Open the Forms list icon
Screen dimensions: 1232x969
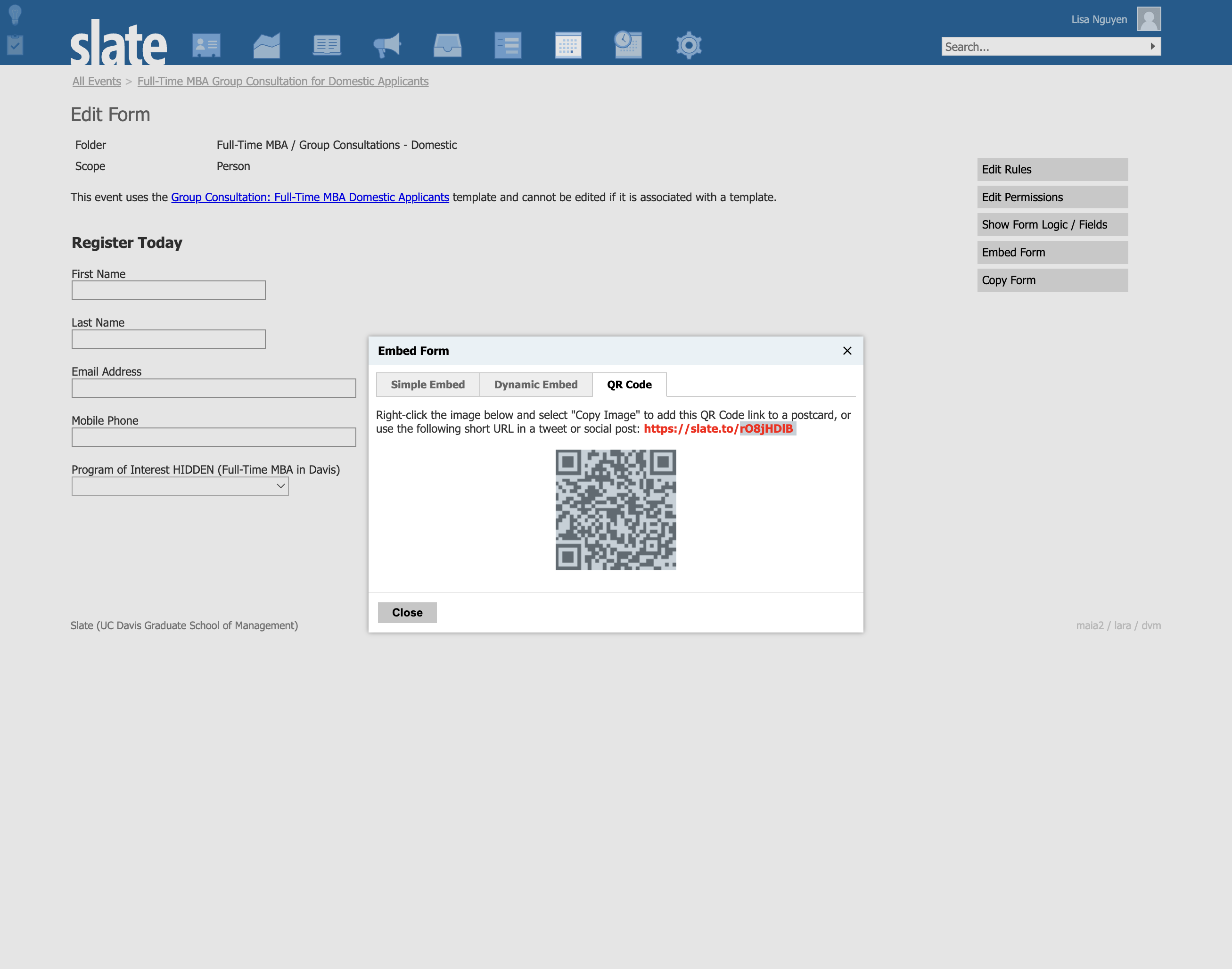pos(508,45)
